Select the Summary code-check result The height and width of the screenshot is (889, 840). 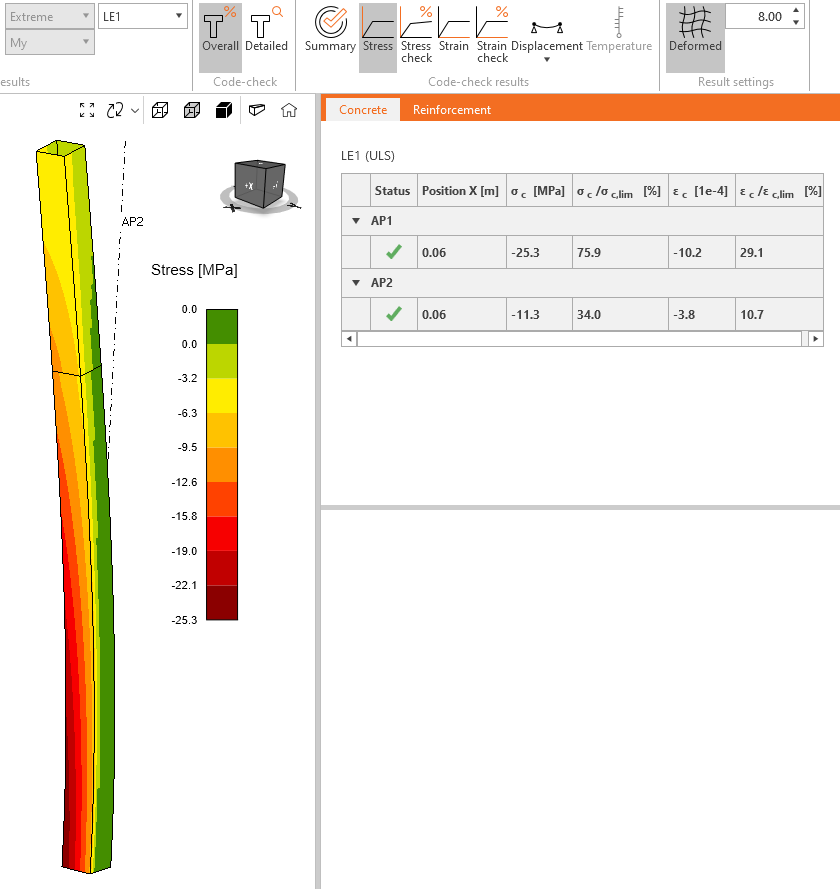coord(330,30)
